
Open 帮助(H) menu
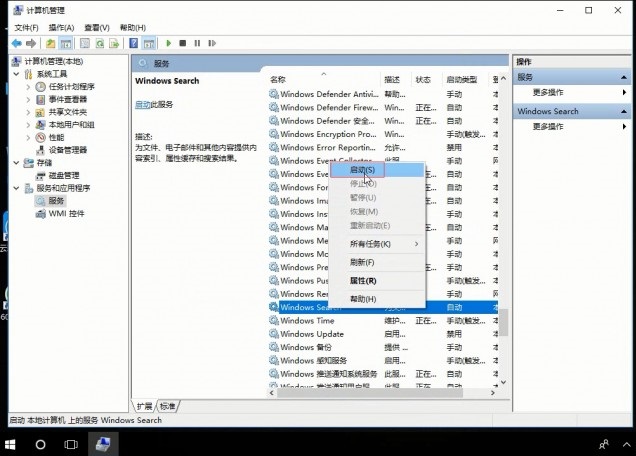(133, 28)
